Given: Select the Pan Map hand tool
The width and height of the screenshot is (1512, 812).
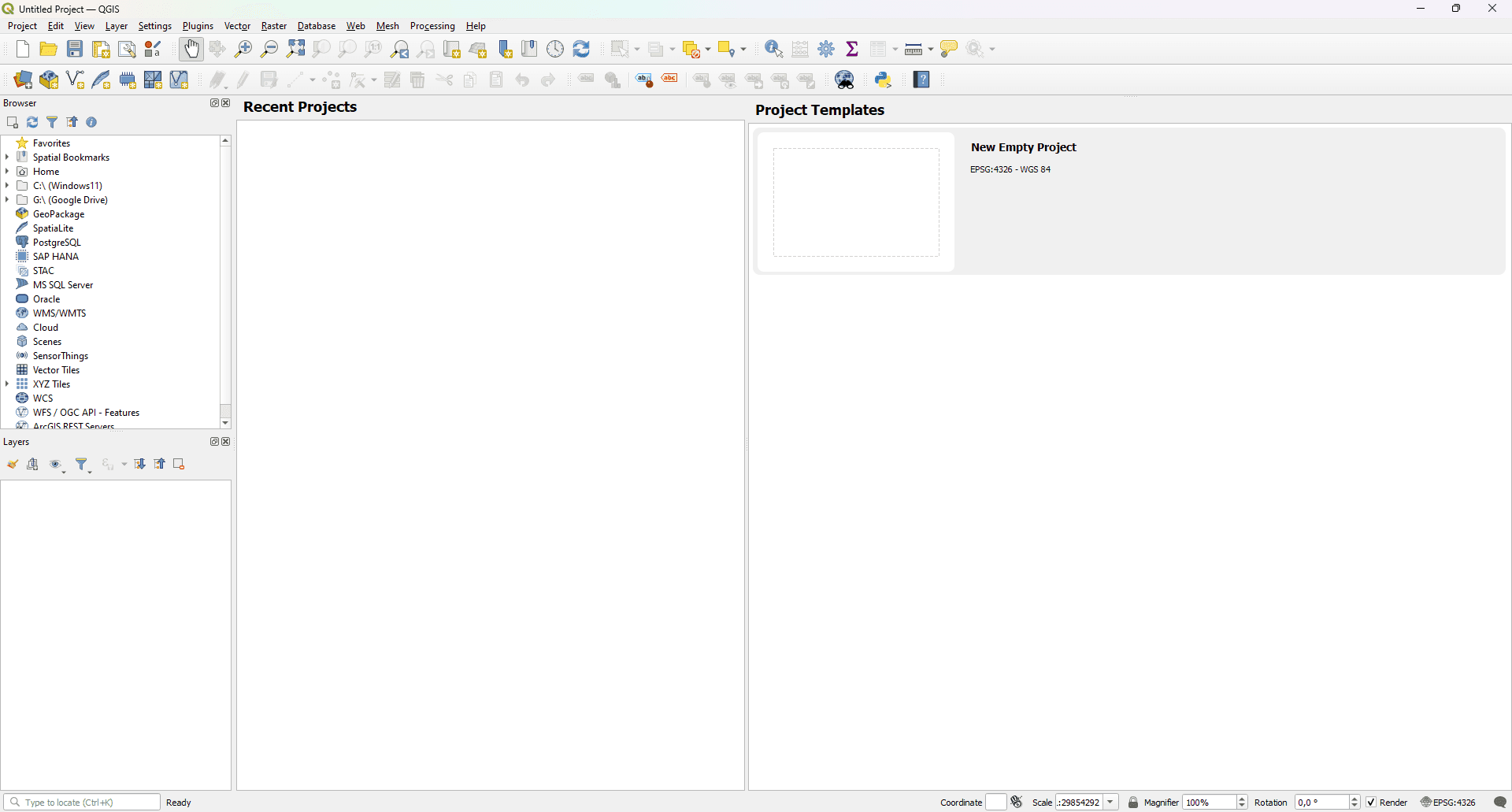Looking at the screenshot, I should tap(191, 50).
